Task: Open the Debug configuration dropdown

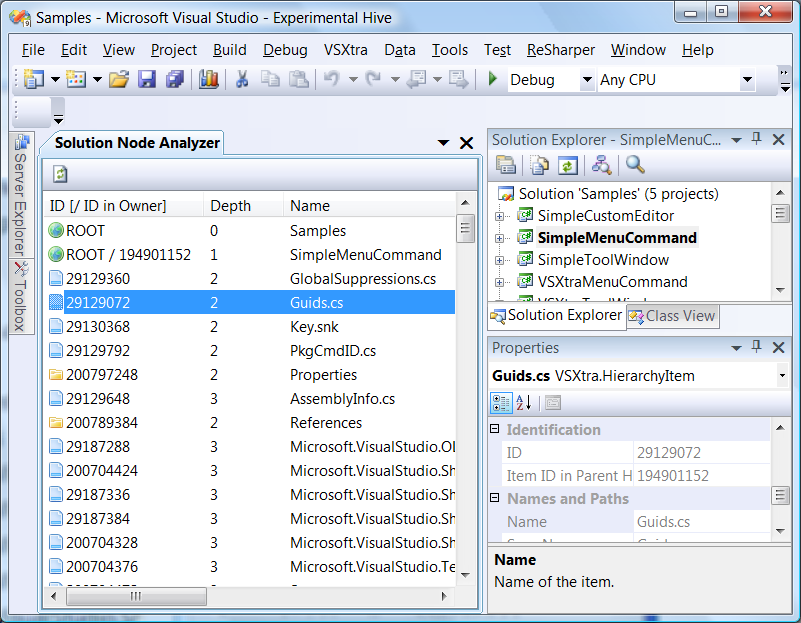Action: (587, 80)
